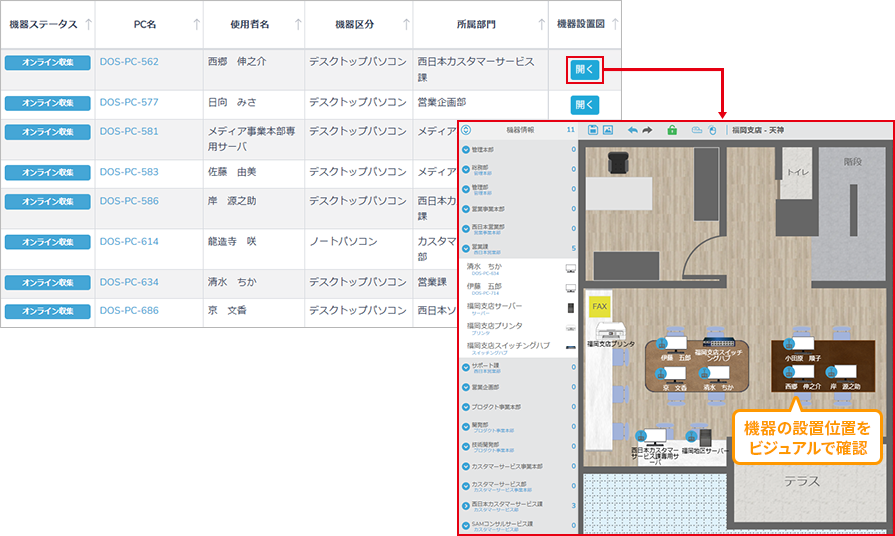Click the monitor icon in 清水 ちか list row
The height and width of the screenshot is (536, 895).
pos(570,268)
